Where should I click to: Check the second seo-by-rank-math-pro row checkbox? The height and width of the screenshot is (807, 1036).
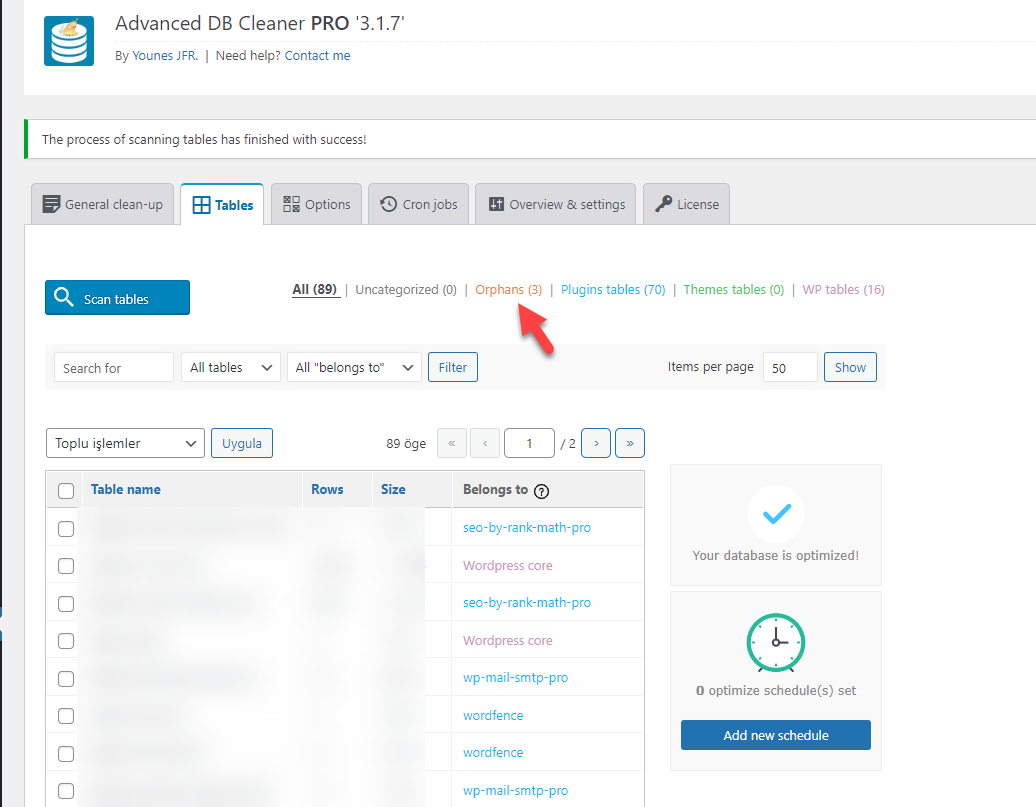[x=66, y=603]
